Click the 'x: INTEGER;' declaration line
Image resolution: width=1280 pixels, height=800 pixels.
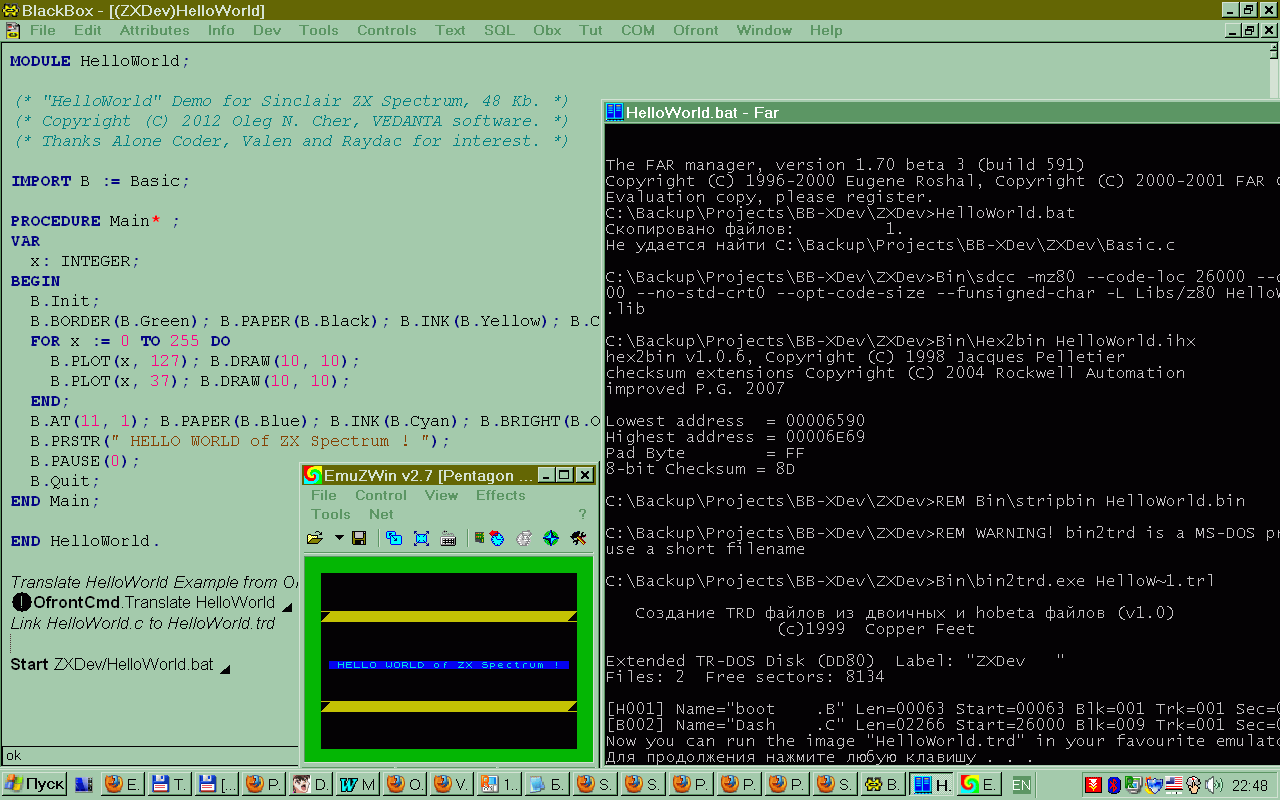(x=85, y=261)
